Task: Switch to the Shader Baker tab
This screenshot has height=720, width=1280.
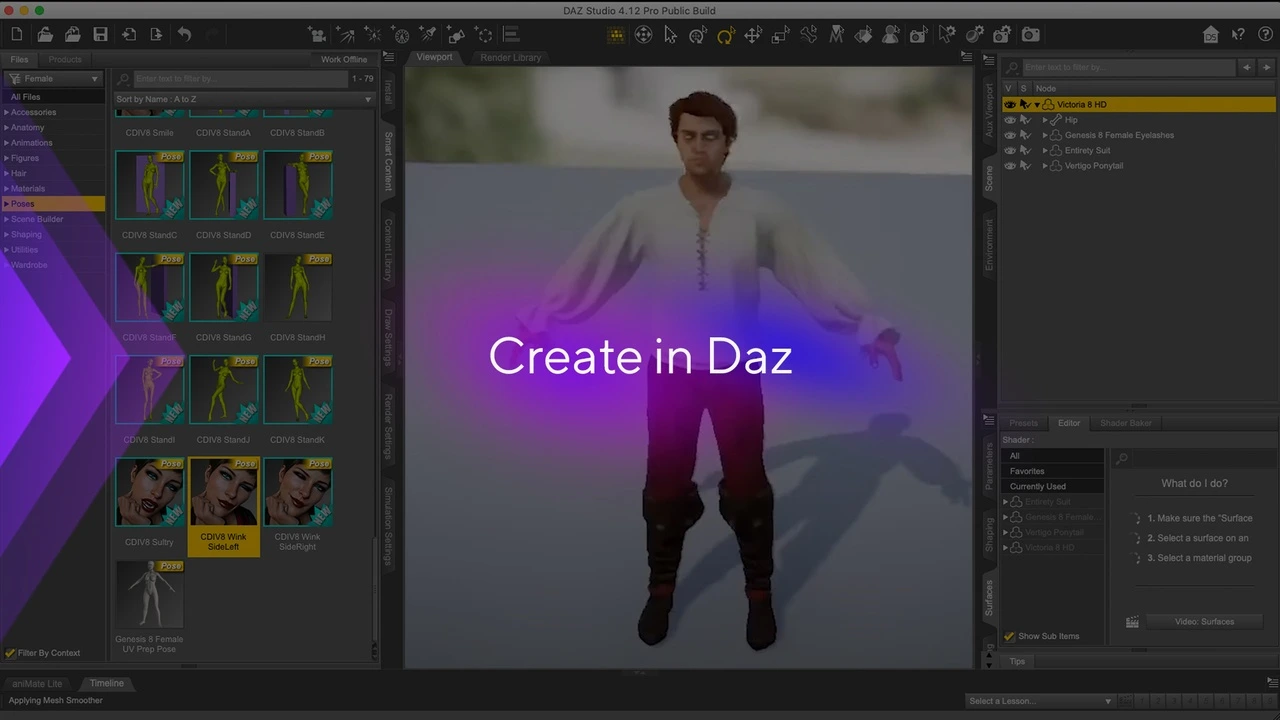Action: pos(1125,423)
